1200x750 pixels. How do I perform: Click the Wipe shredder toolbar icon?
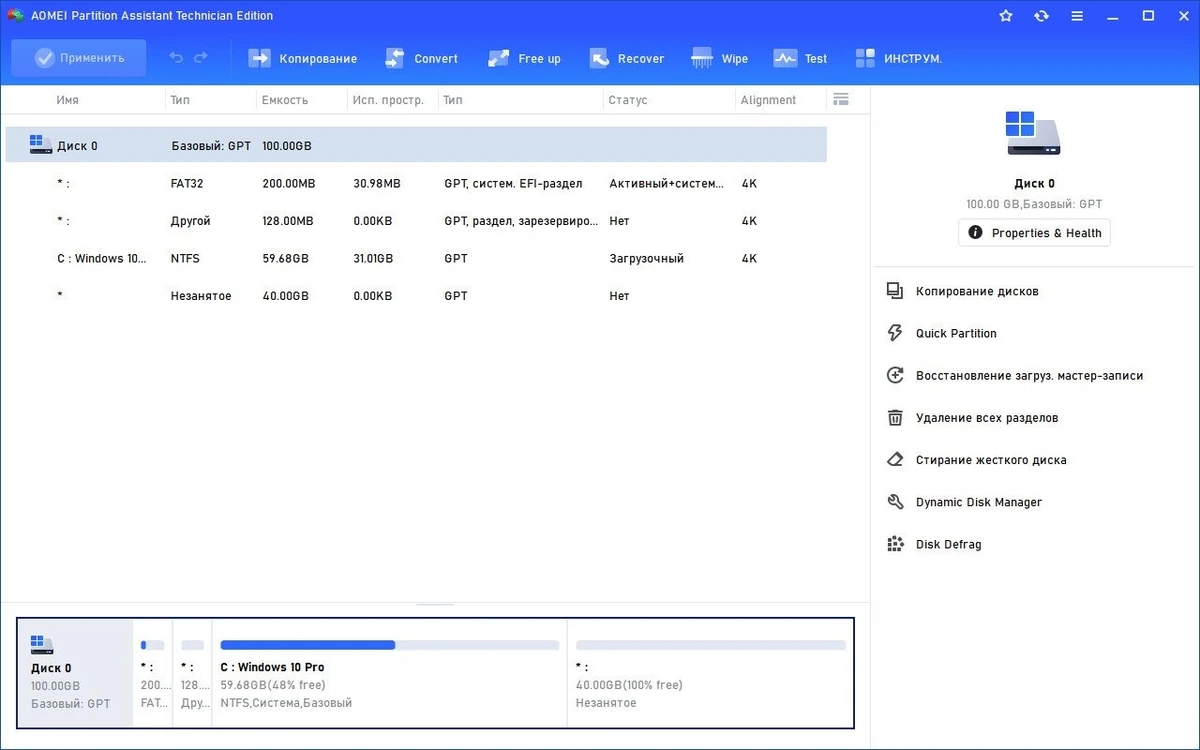coord(702,59)
